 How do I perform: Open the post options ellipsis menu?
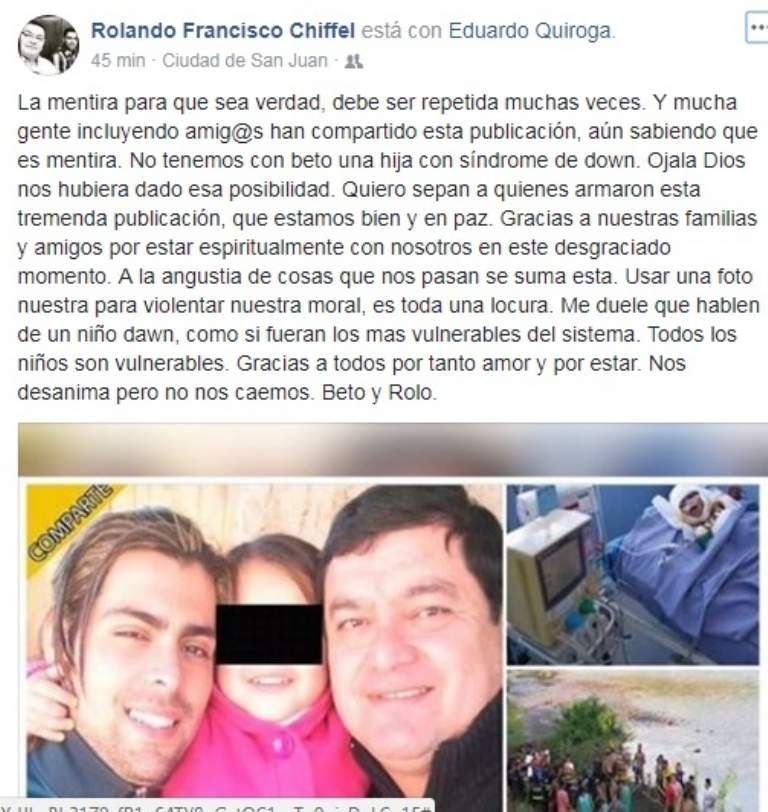coord(757,28)
